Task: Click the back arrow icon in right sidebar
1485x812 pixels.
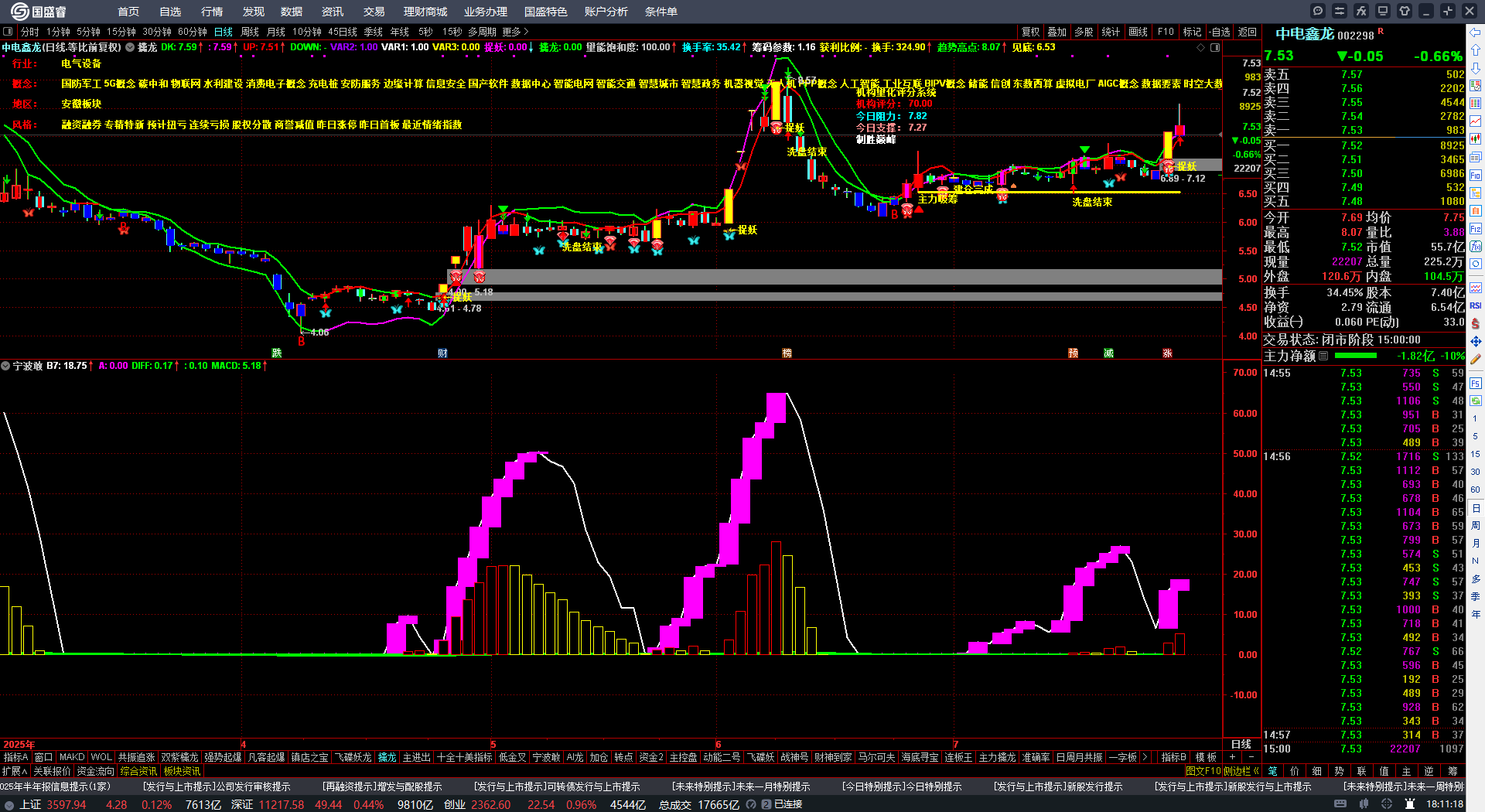Action: [1476, 32]
